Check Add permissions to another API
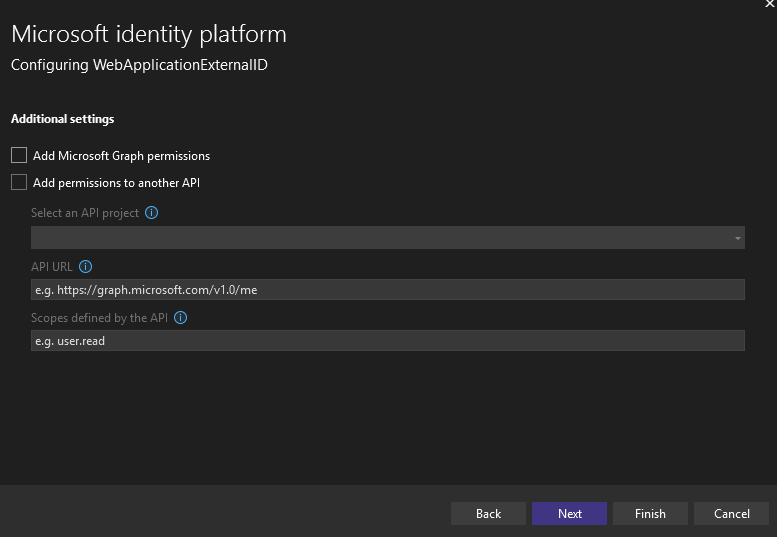Image resolution: width=777 pixels, height=537 pixels. (19, 182)
